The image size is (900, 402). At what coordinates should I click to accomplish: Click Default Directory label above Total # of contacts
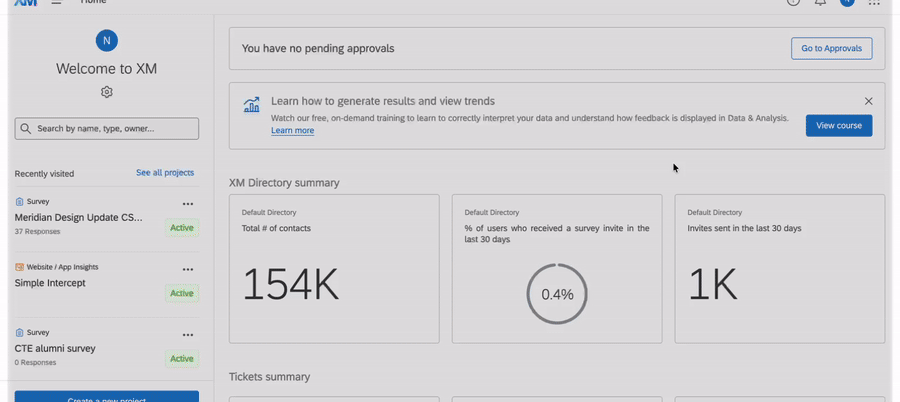click(269, 212)
